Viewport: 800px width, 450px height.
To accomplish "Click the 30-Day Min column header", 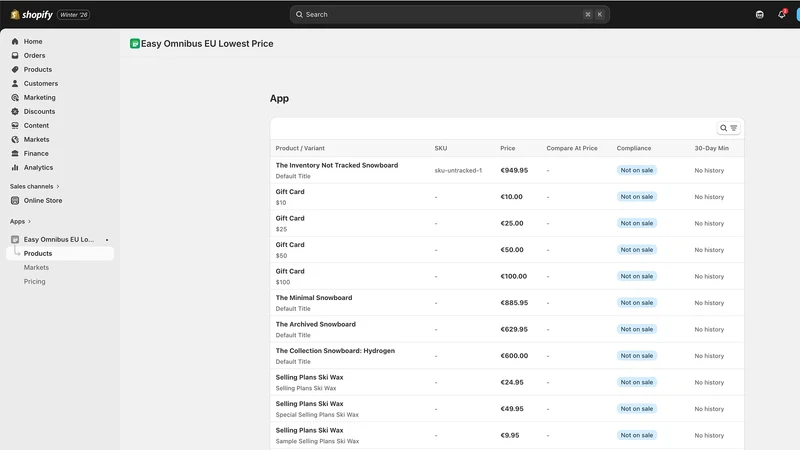I will (x=711, y=148).
